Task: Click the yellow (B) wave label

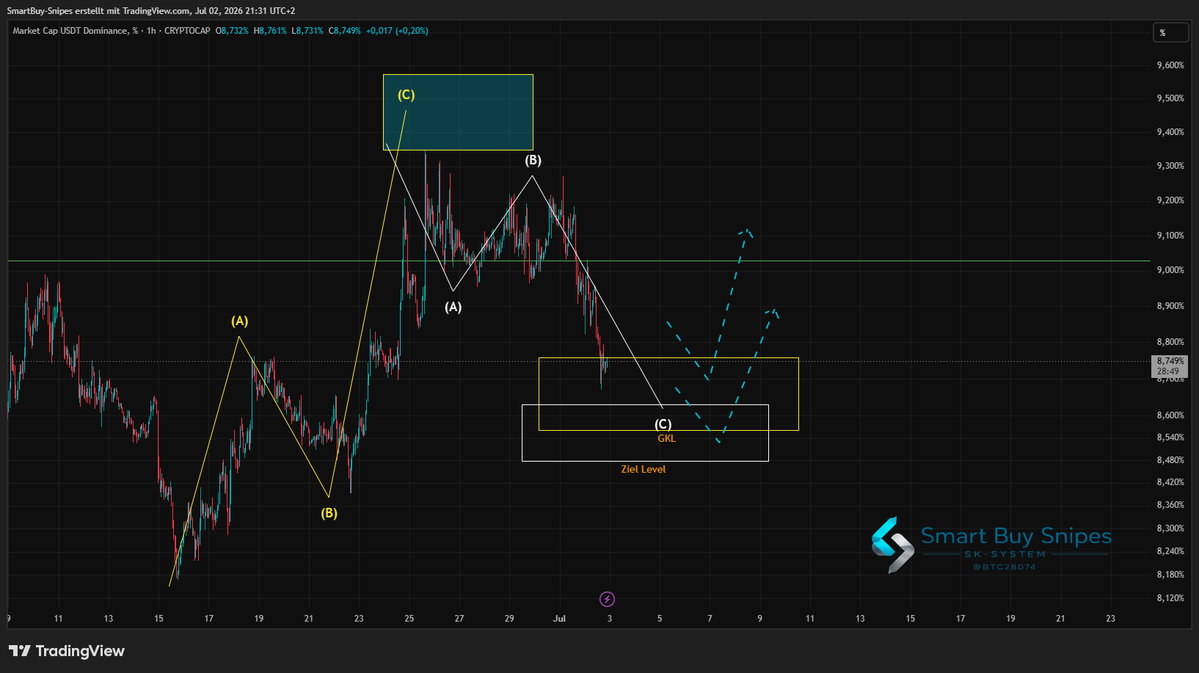Action: coord(329,513)
